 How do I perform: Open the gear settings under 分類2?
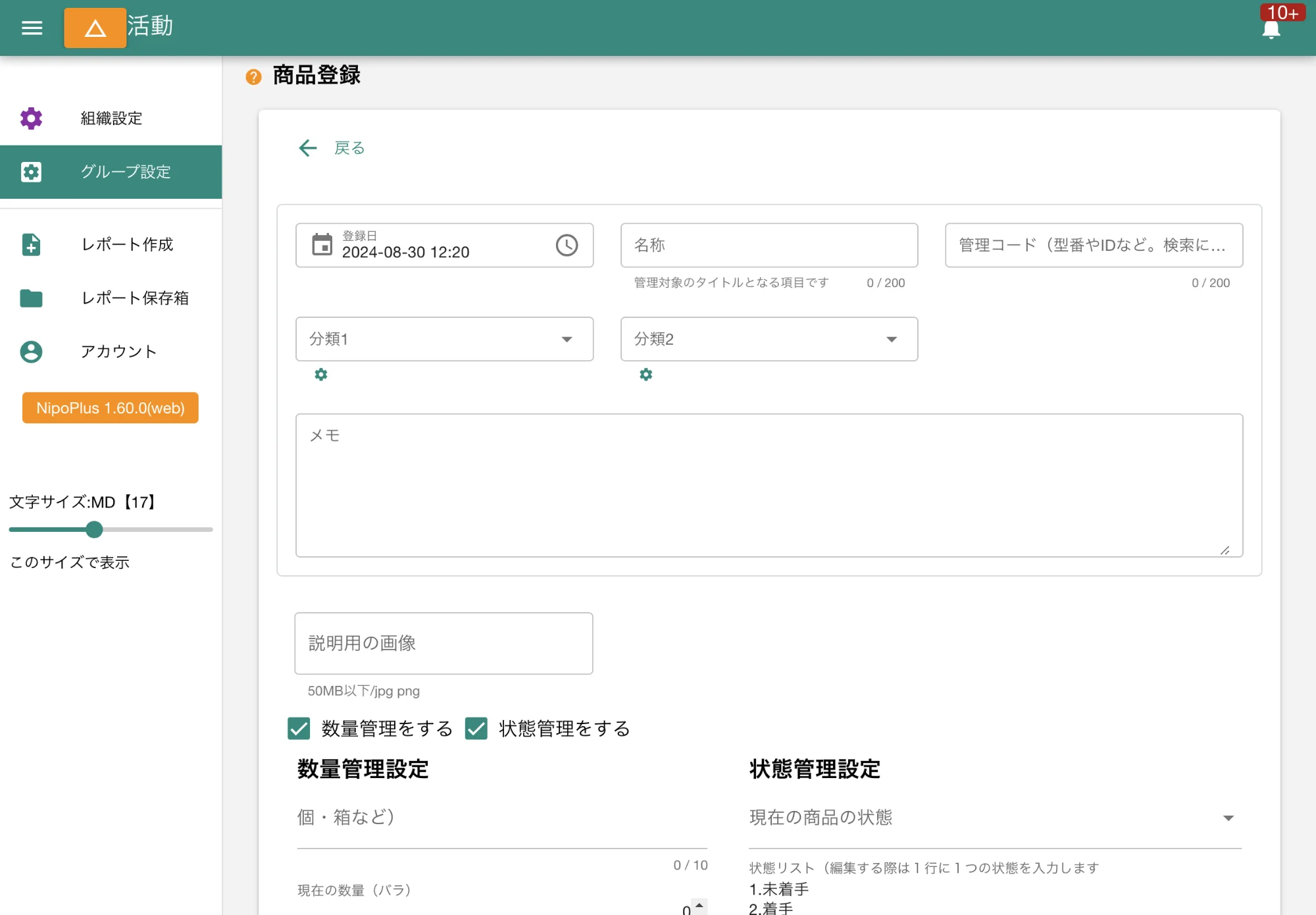point(645,374)
